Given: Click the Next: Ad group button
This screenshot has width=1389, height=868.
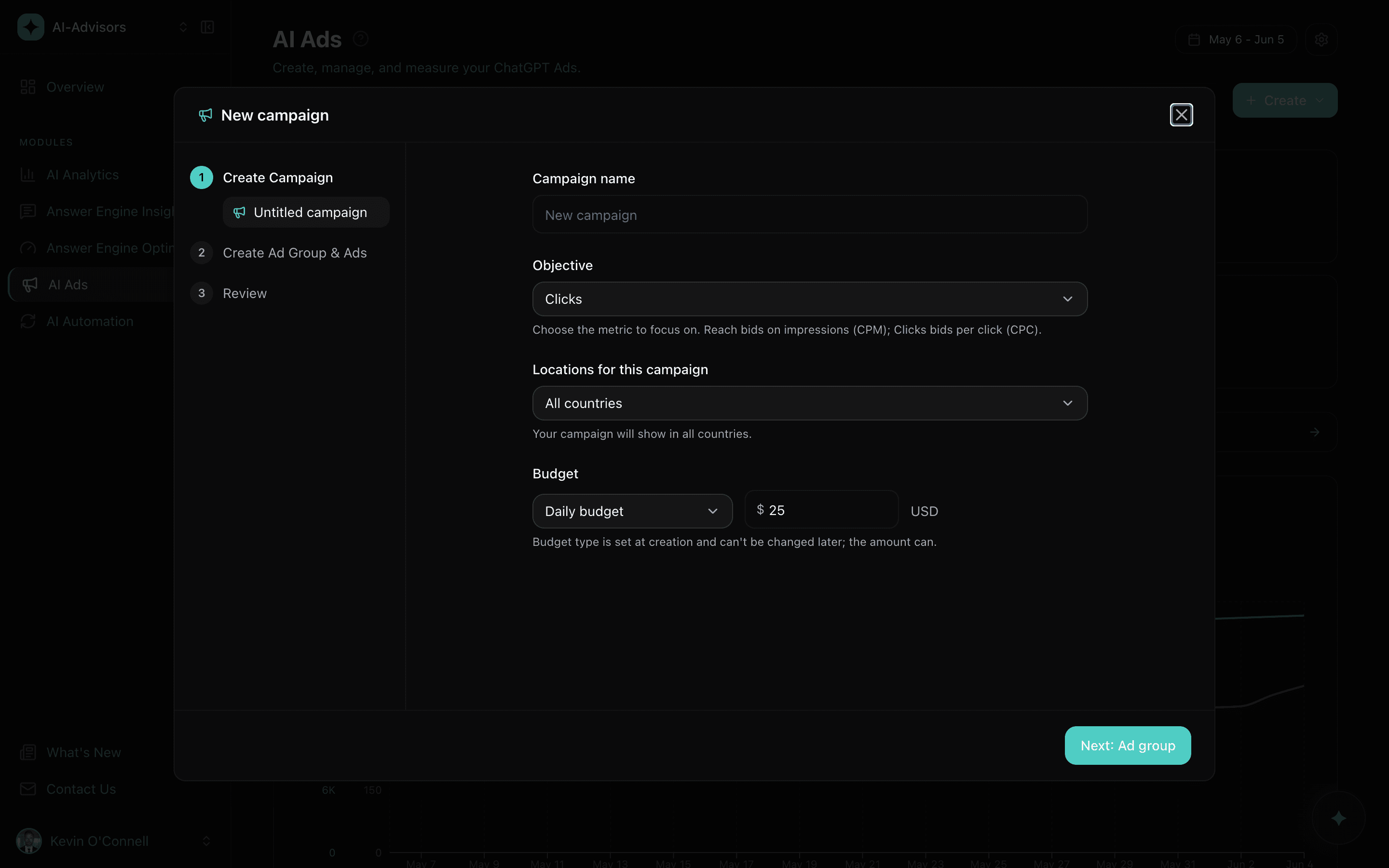Looking at the screenshot, I should (1127, 745).
